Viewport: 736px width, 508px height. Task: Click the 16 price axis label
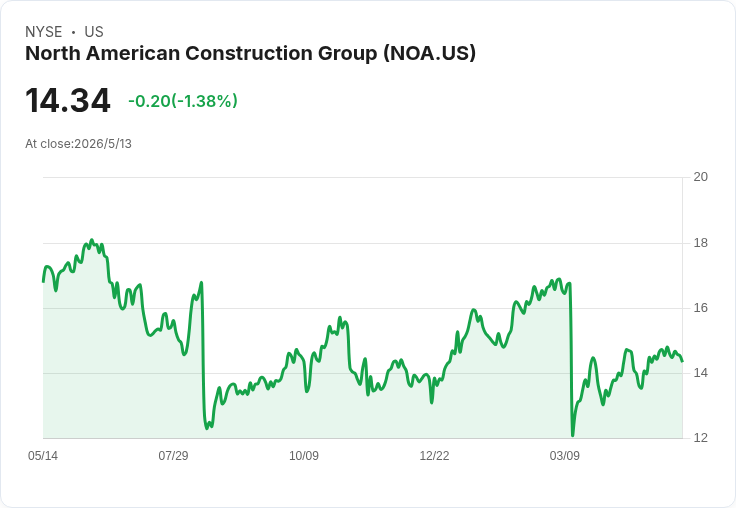coord(700,308)
